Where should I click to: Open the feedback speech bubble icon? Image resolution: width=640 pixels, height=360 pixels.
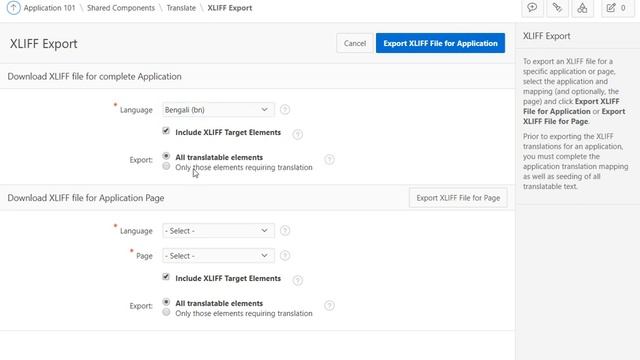coord(532,8)
